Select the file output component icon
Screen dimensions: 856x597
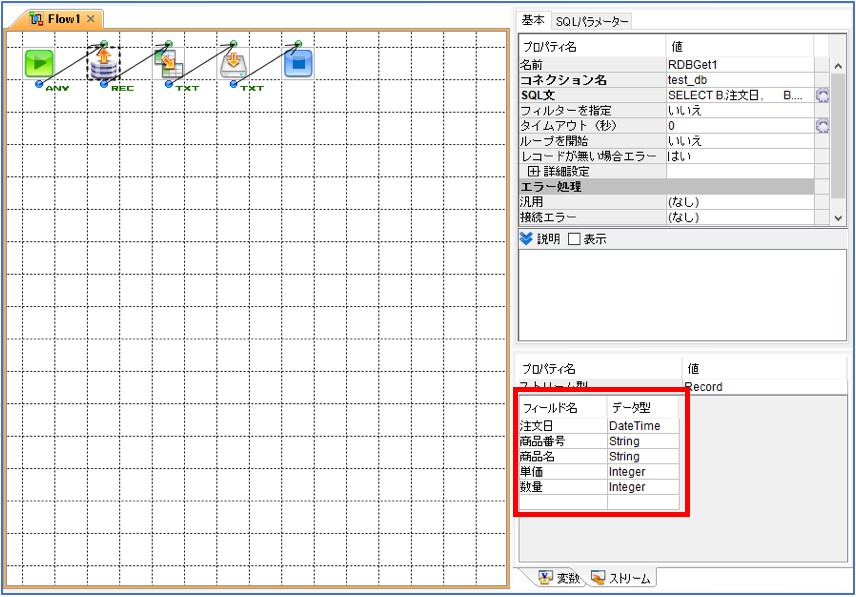(233, 64)
